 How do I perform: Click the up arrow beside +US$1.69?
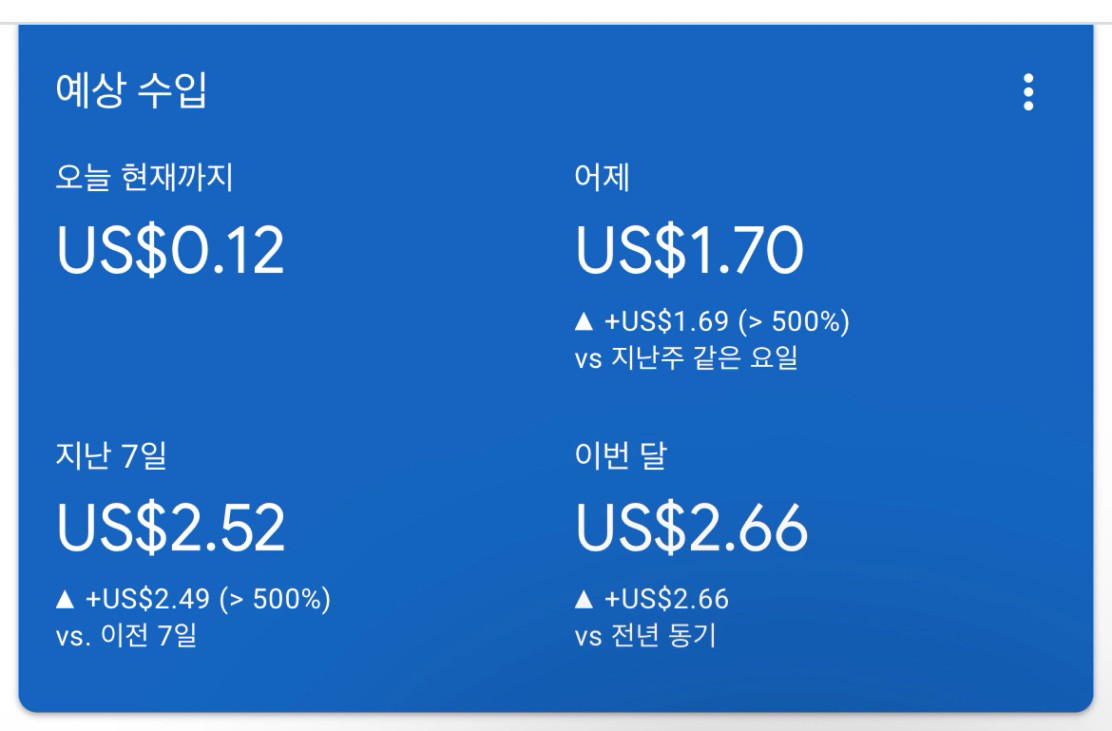coord(585,323)
